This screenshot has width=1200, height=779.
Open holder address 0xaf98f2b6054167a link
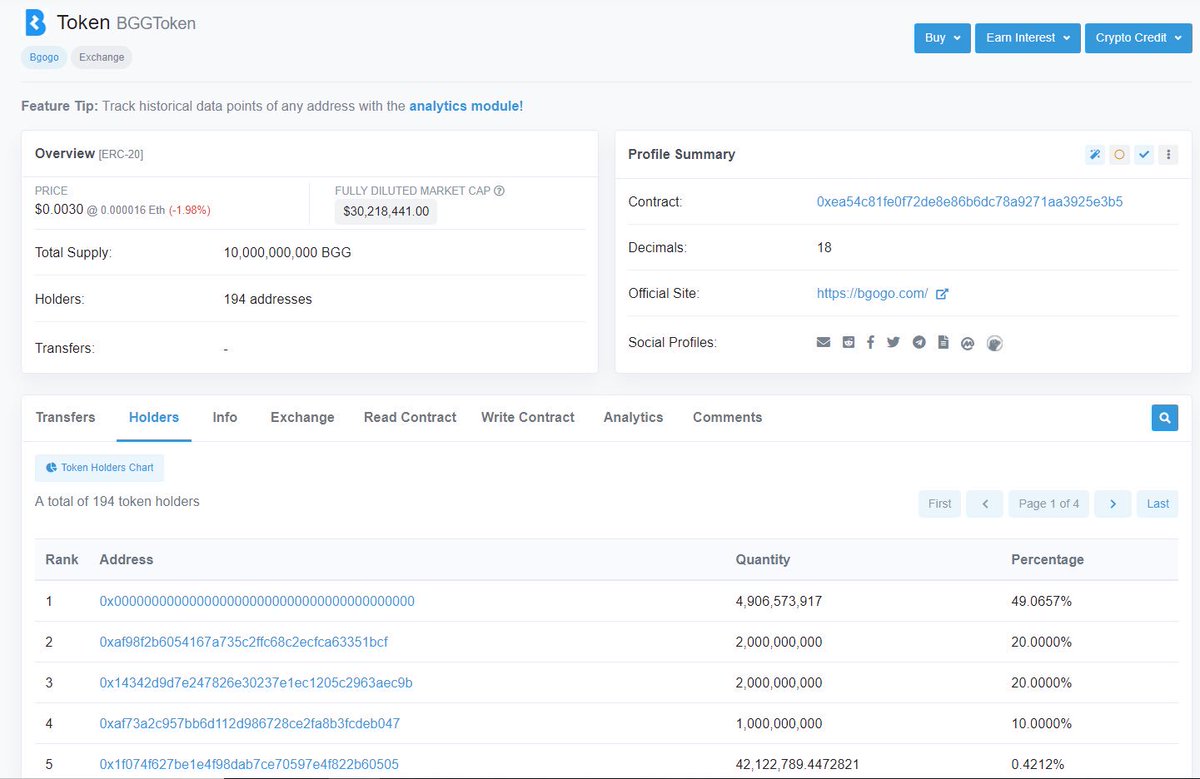(x=243, y=641)
